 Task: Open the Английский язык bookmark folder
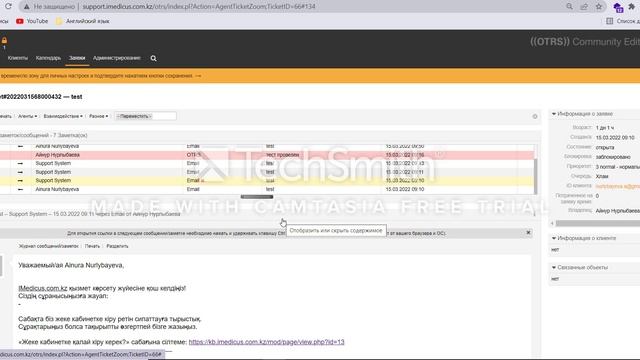point(82,21)
